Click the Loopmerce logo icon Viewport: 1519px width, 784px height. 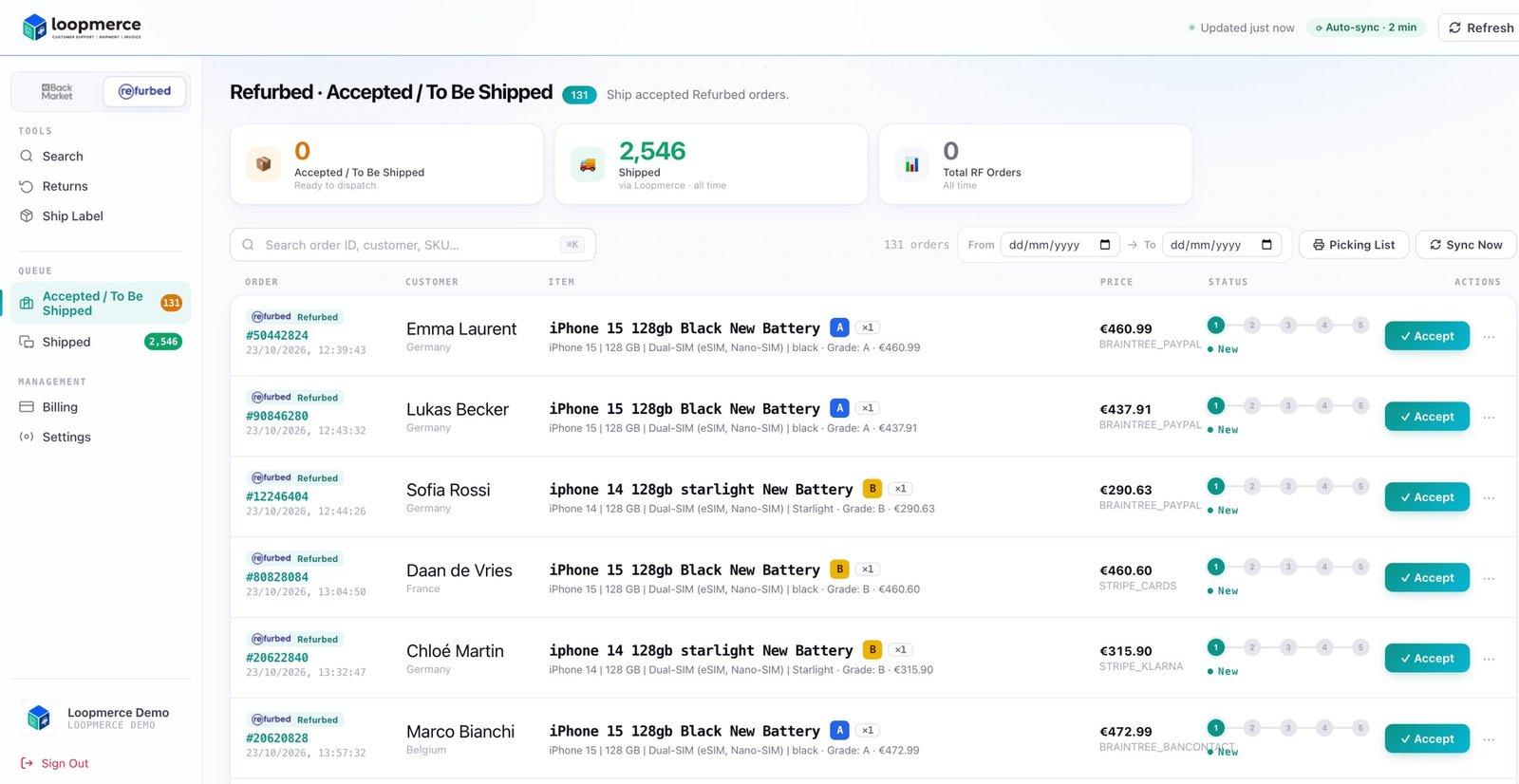pyautogui.click(x=35, y=27)
